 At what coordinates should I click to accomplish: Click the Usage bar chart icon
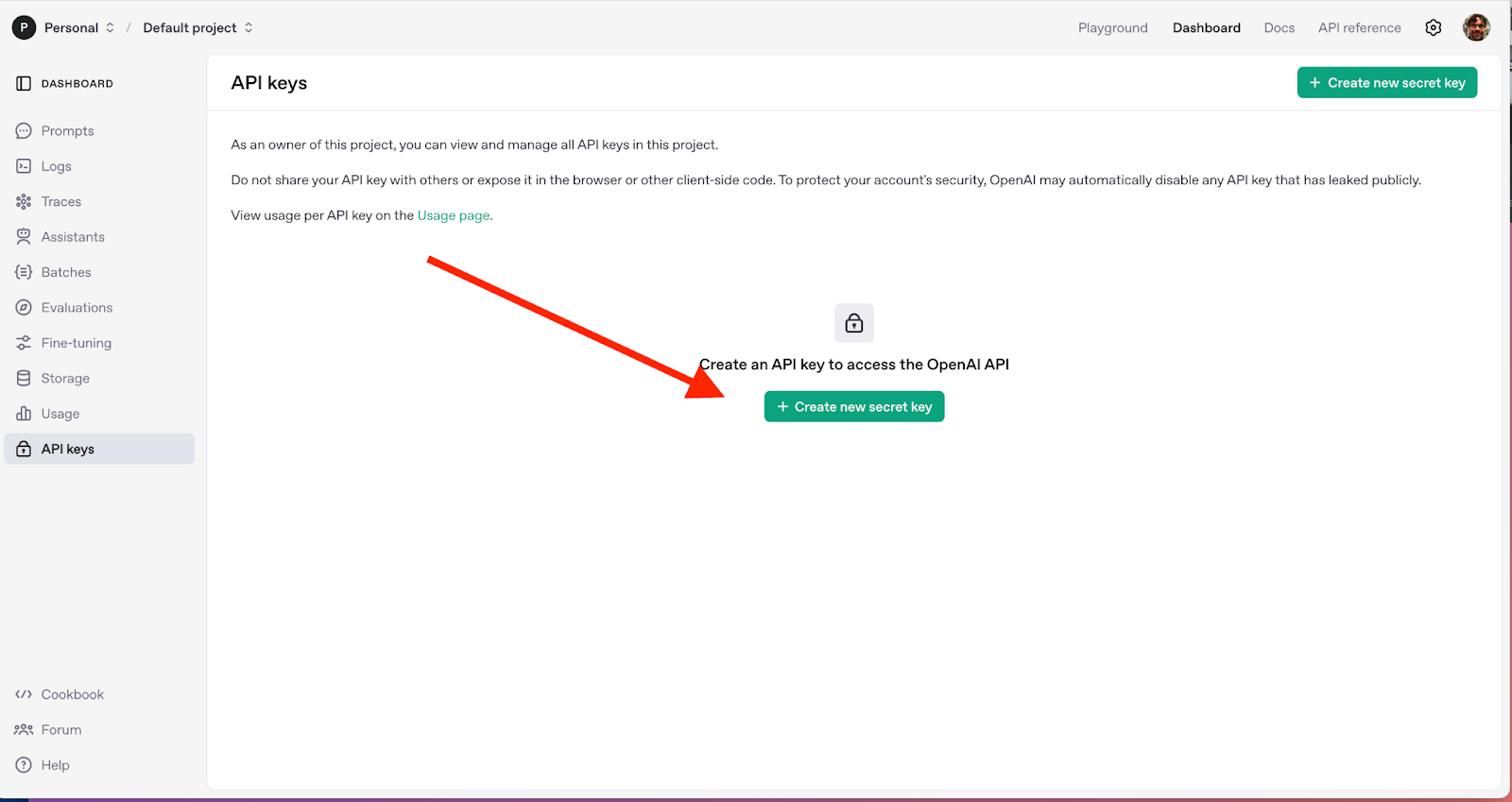coord(24,414)
